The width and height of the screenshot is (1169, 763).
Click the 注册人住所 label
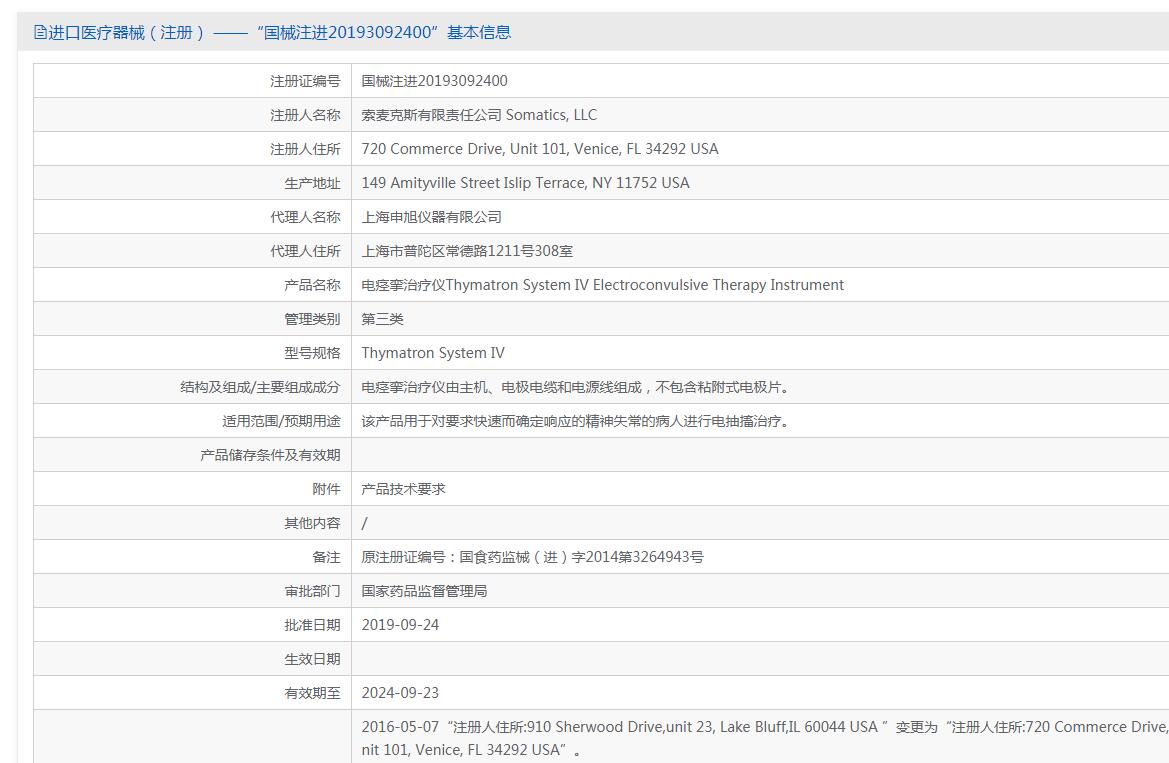click(x=305, y=149)
